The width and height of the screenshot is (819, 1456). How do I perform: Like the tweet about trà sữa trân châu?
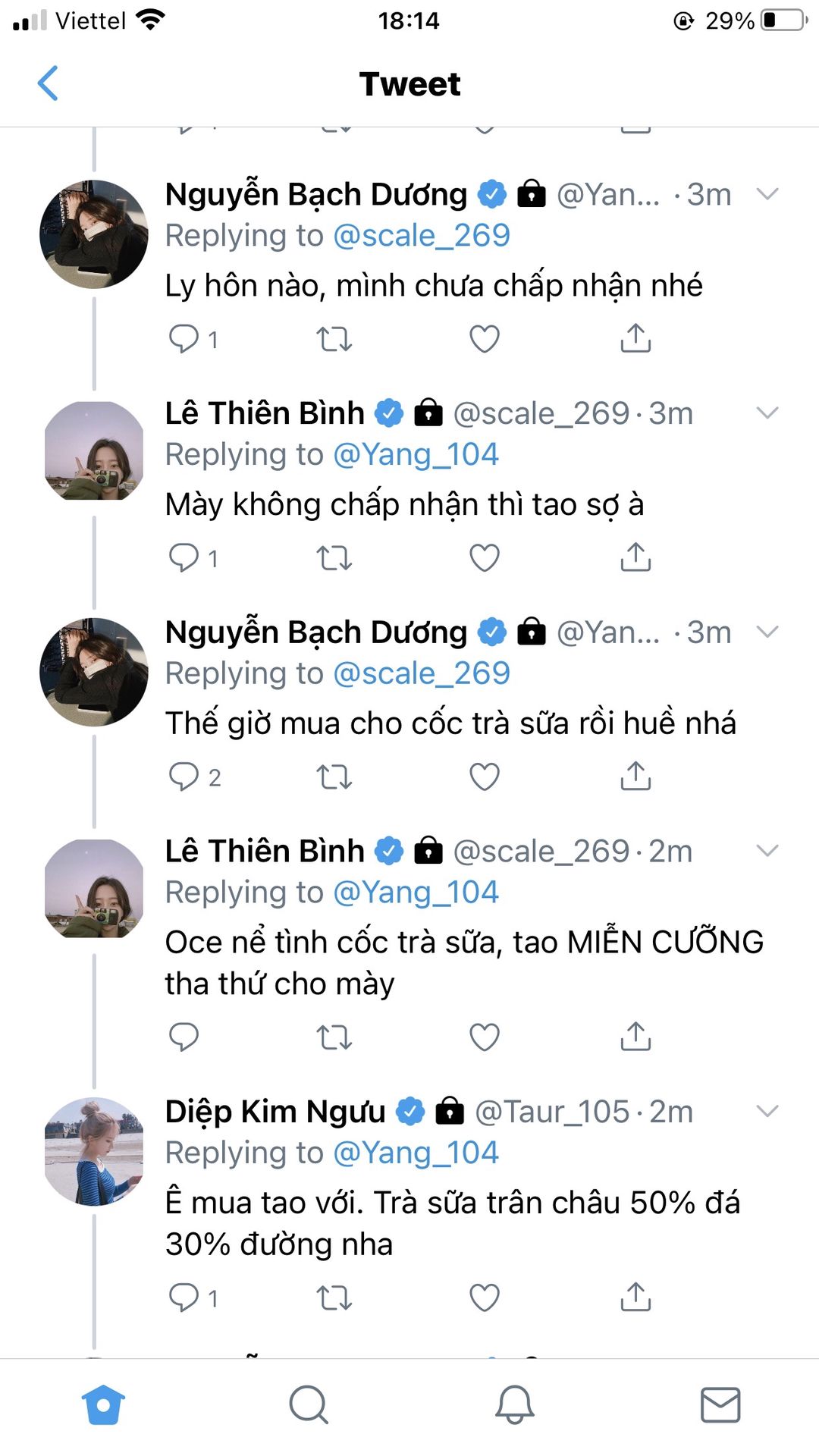click(x=484, y=1298)
